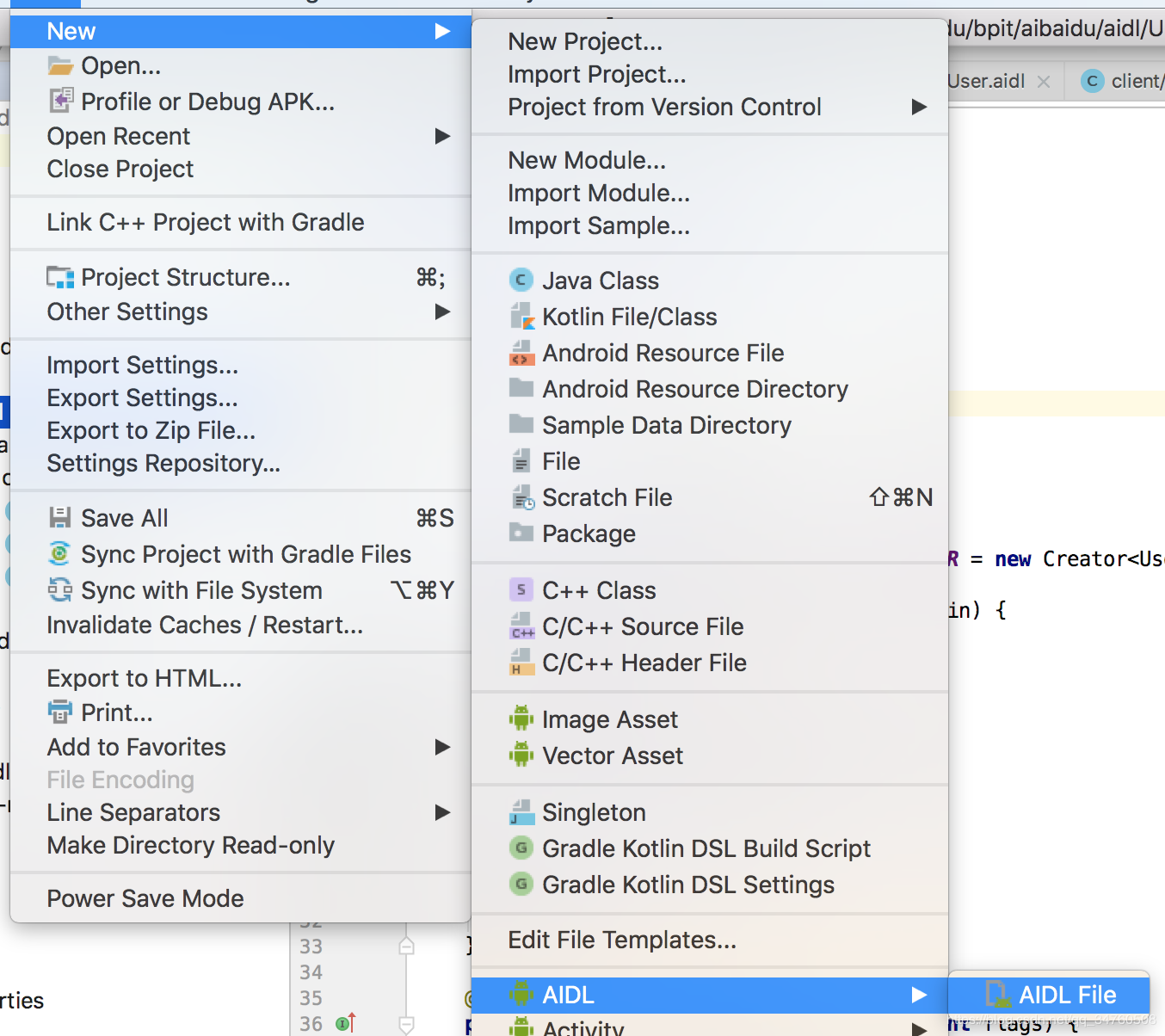Click the C/C++ Source File icon

coord(522,626)
